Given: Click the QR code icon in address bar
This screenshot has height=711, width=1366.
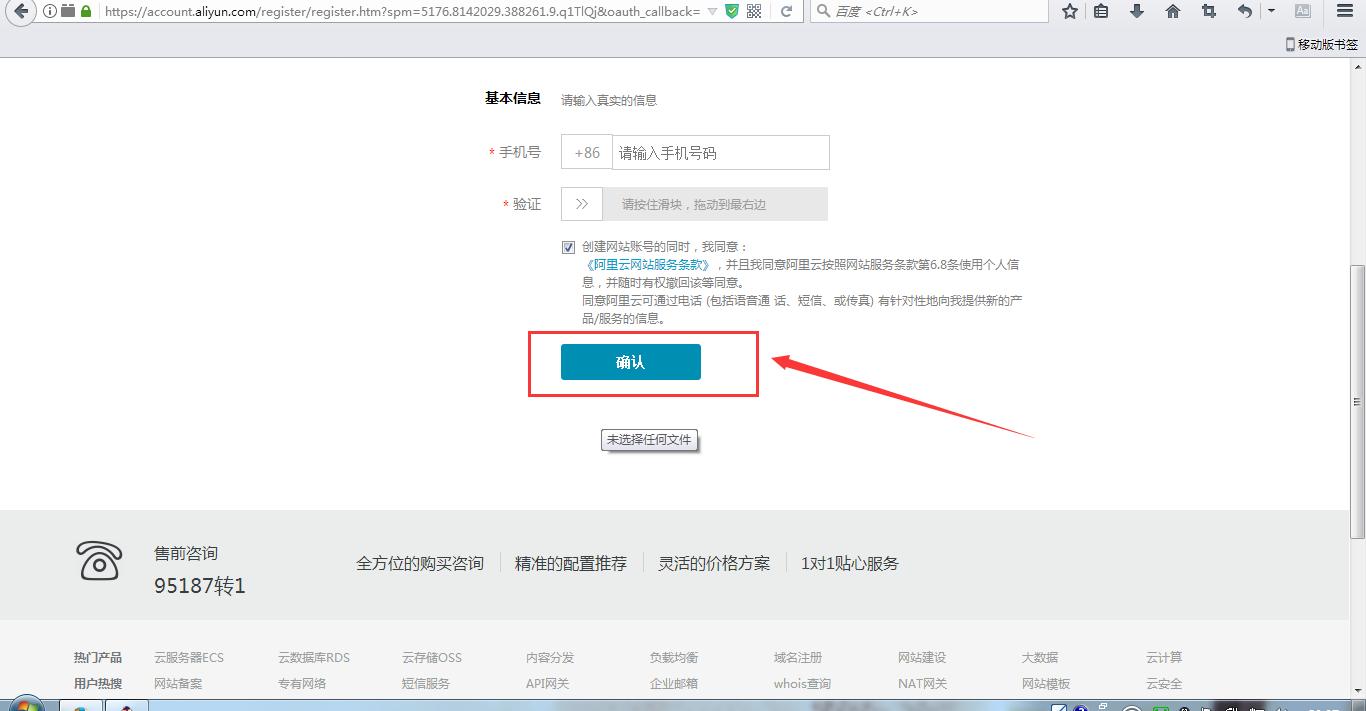Looking at the screenshot, I should (x=753, y=11).
